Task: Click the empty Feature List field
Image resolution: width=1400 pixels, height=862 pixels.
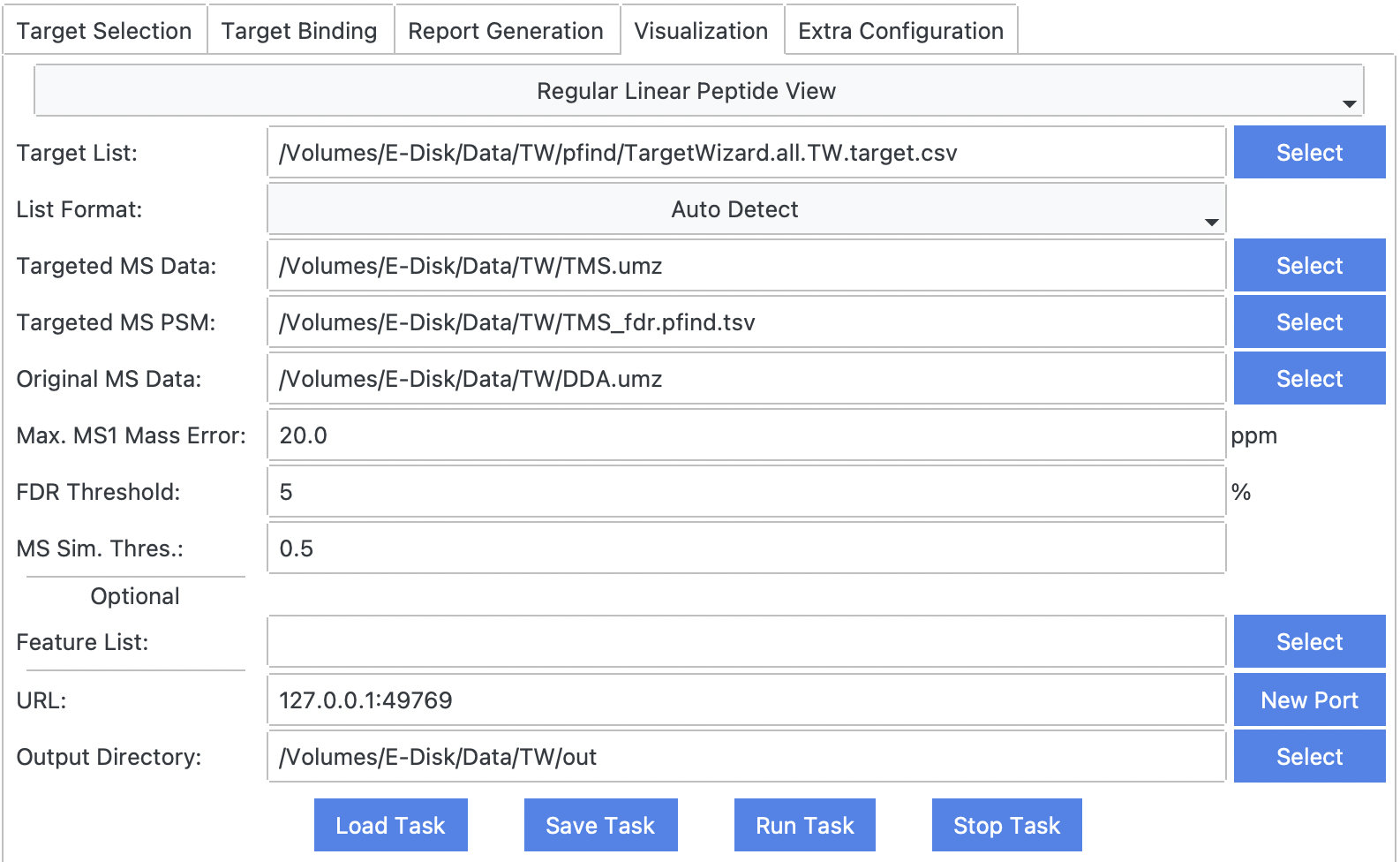Action: pyautogui.click(x=746, y=642)
